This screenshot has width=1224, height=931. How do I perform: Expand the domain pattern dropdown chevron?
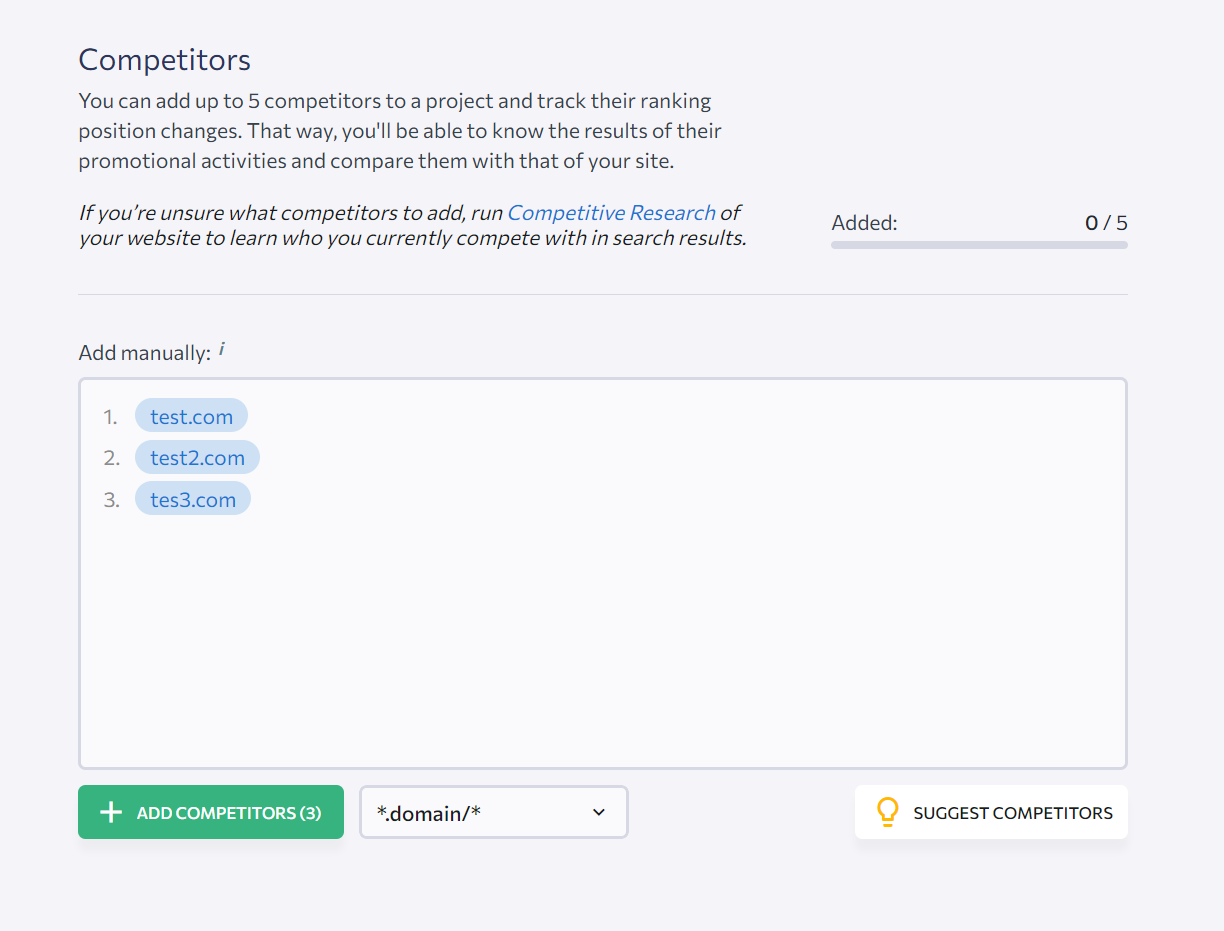(599, 812)
